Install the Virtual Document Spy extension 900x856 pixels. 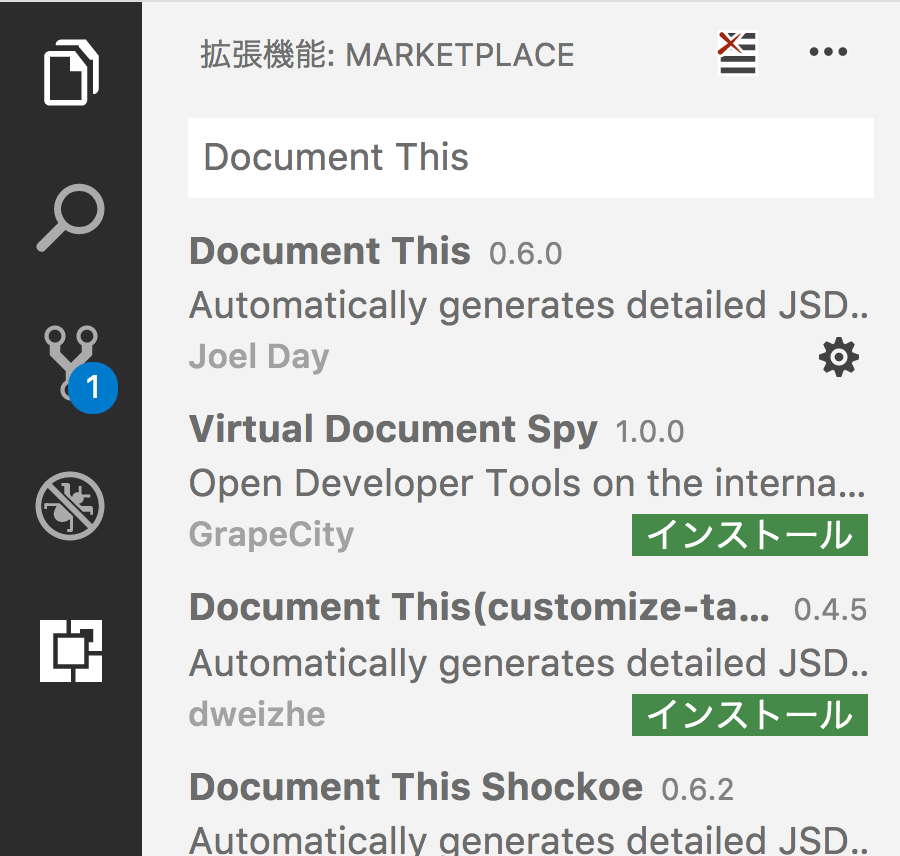point(750,535)
